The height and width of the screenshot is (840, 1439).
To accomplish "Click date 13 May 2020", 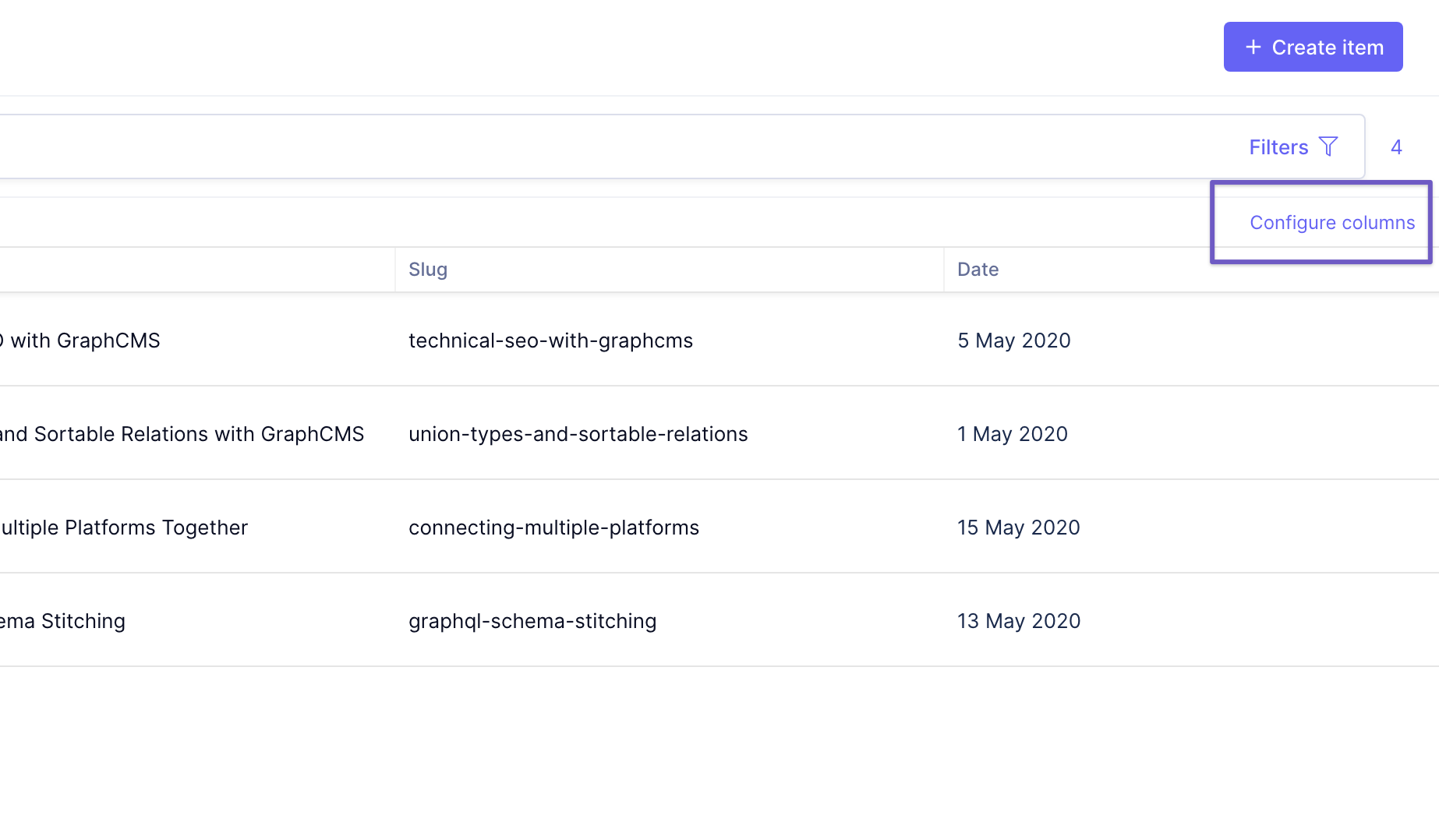I will click(1018, 621).
